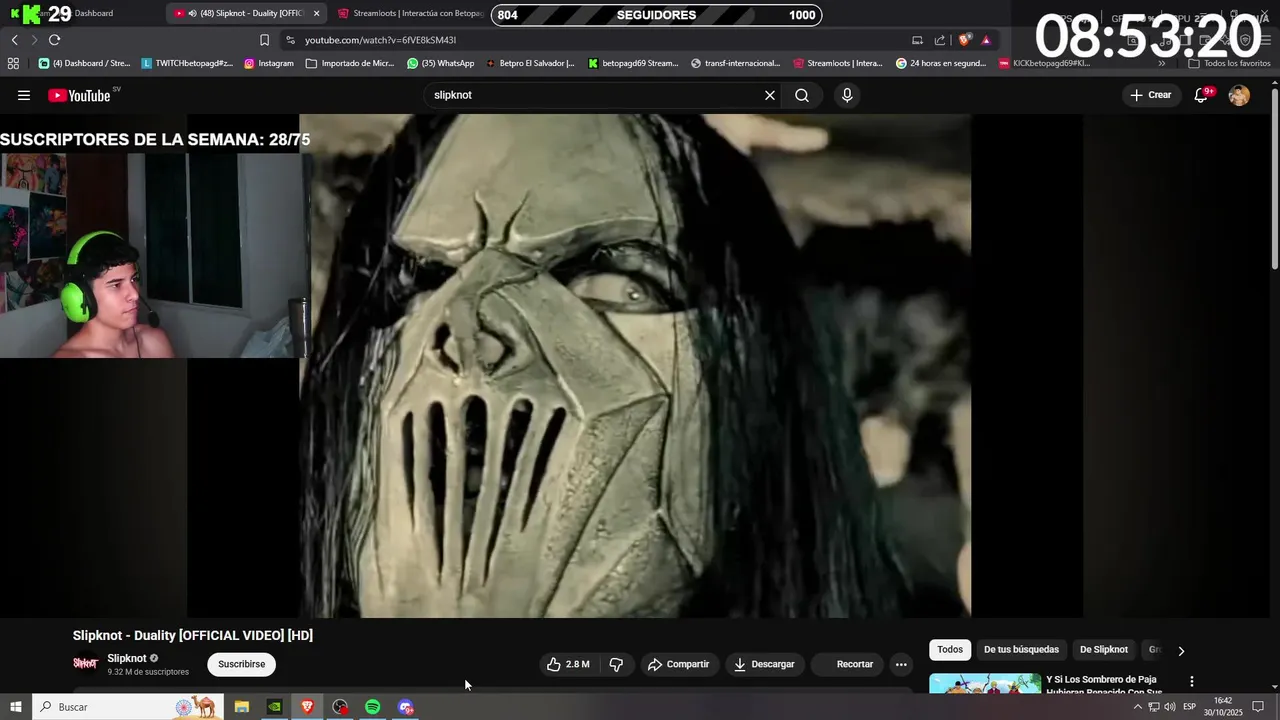Open the Streamloots | Intera... bookmark
The width and height of the screenshot is (1280, 720).
tap(838, 63)
